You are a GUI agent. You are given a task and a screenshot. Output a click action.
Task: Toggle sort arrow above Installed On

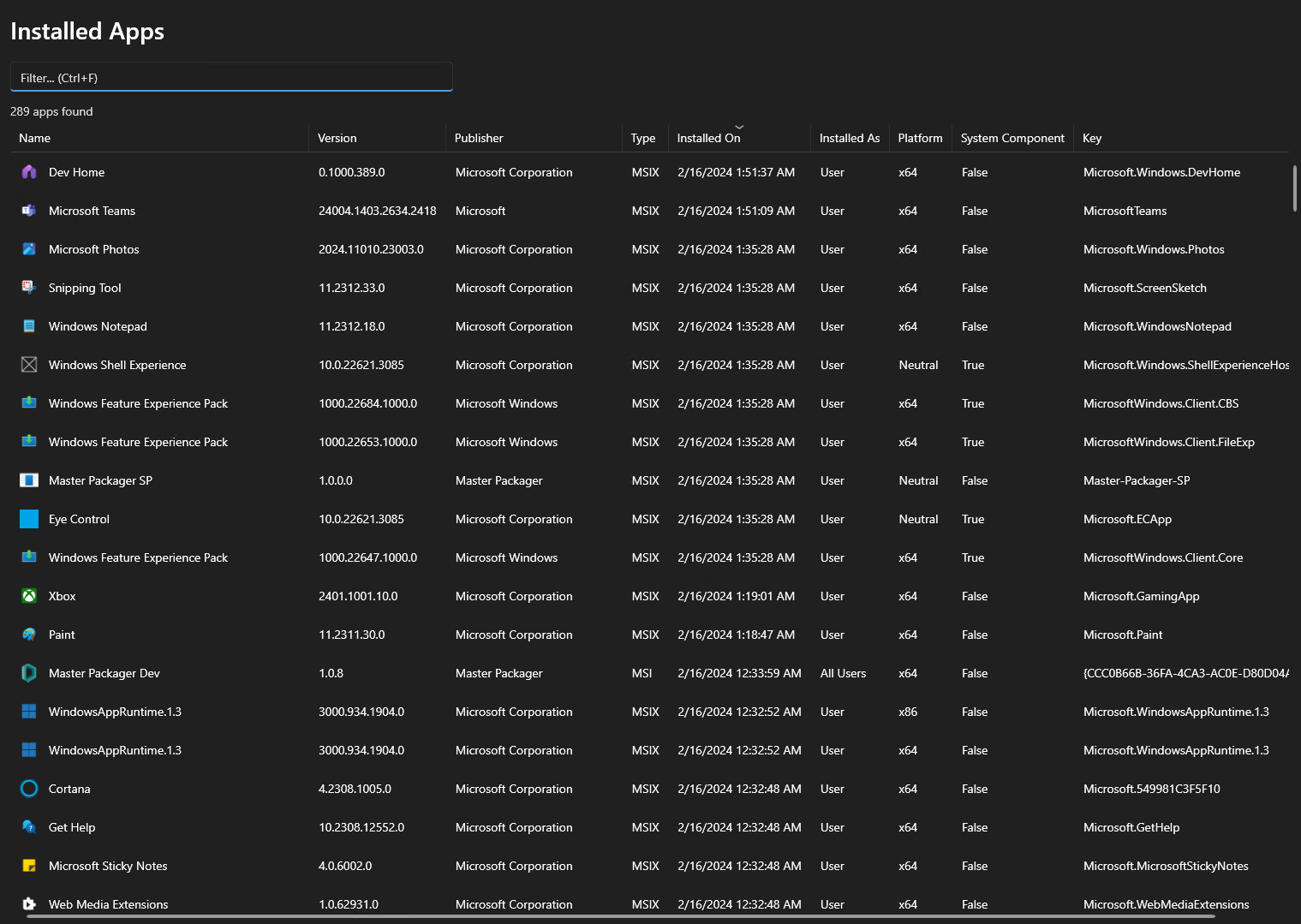(739, 128)
